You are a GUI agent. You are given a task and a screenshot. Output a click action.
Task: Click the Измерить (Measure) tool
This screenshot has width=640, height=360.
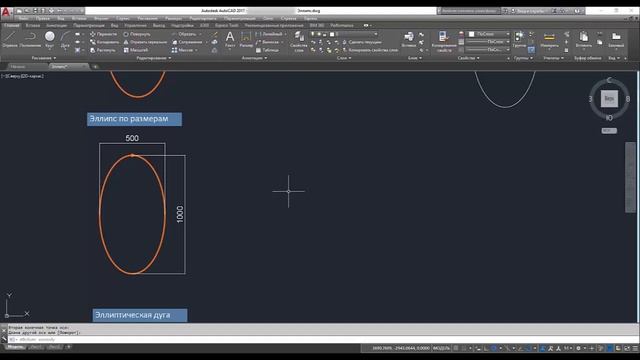point(549,40)
